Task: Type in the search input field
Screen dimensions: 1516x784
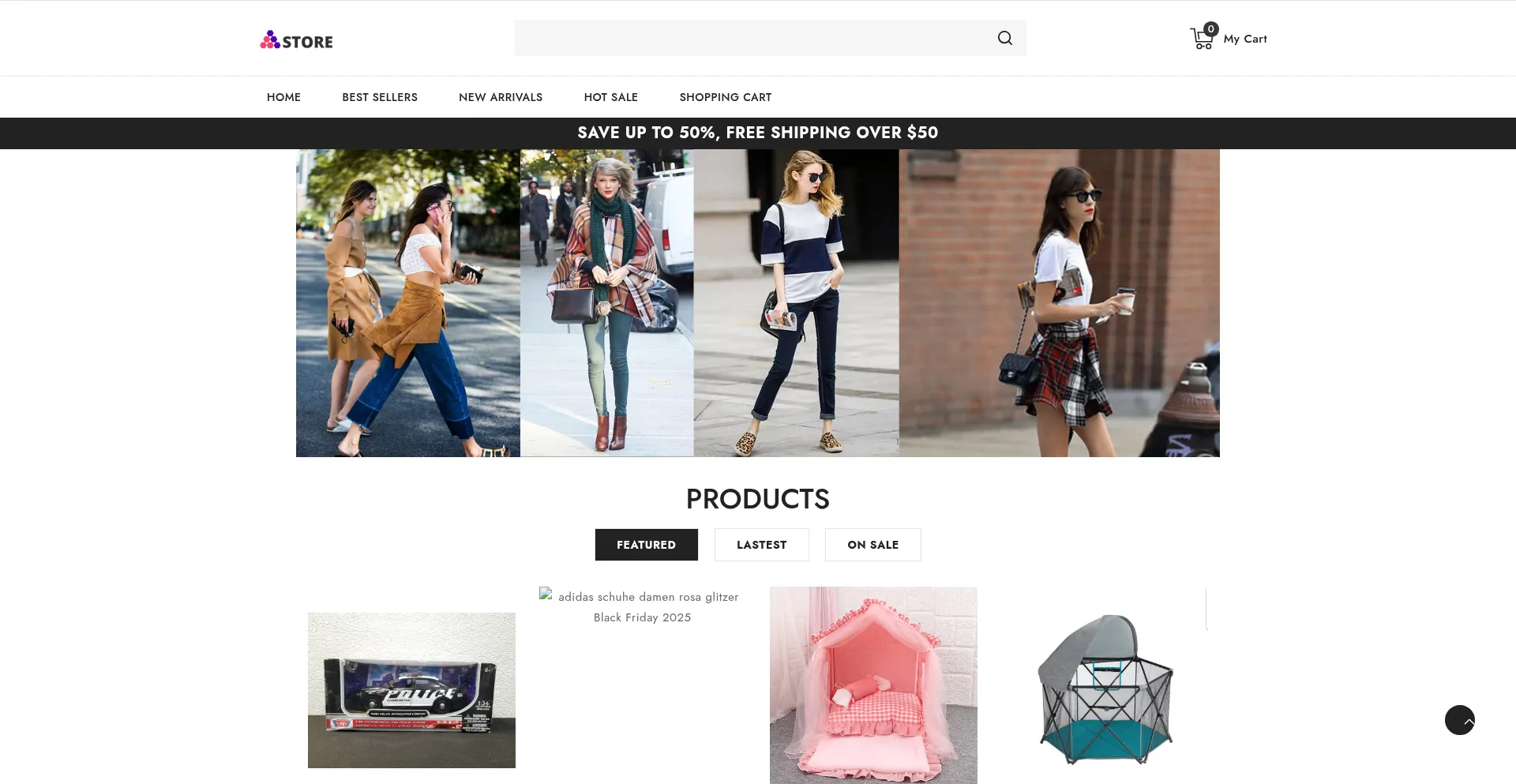Action: click(x=750, y=38)
